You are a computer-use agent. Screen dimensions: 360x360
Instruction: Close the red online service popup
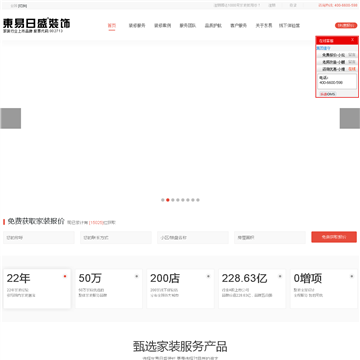(352, 40)
